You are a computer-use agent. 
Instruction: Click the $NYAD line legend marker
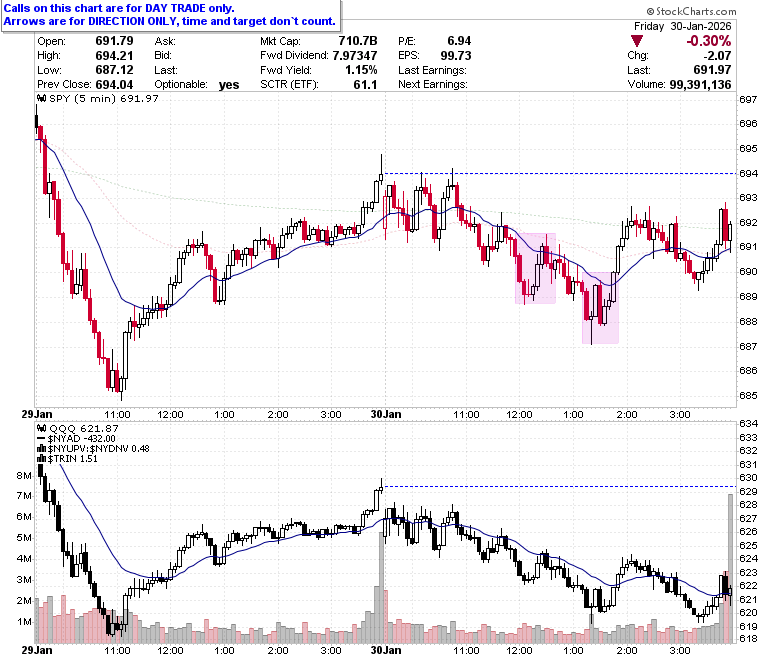point(42,439)
